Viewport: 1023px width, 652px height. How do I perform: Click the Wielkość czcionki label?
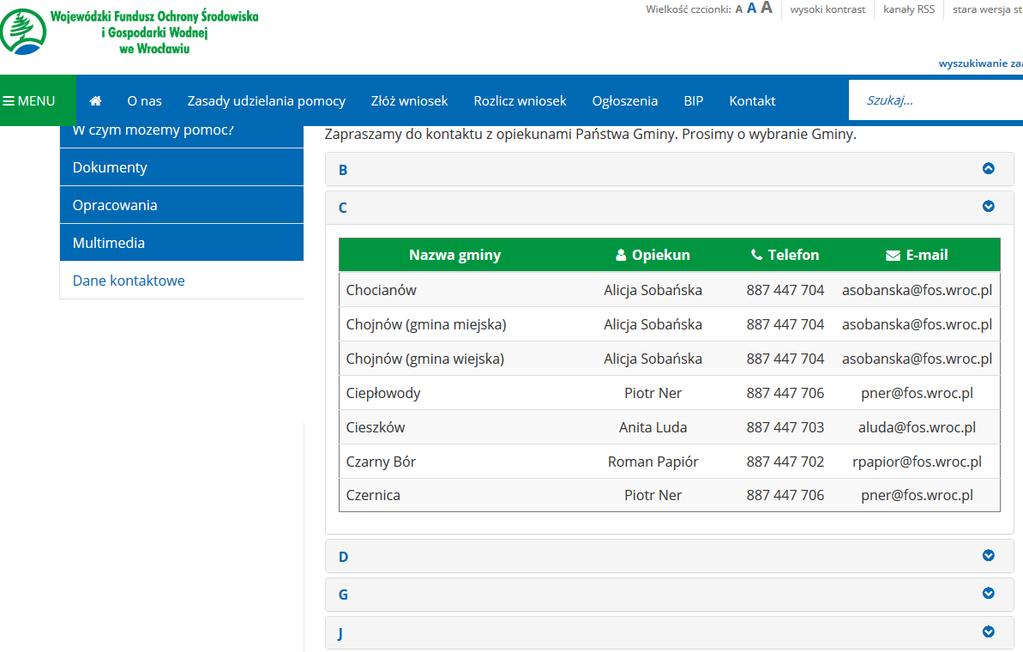(x=688, y=9)
